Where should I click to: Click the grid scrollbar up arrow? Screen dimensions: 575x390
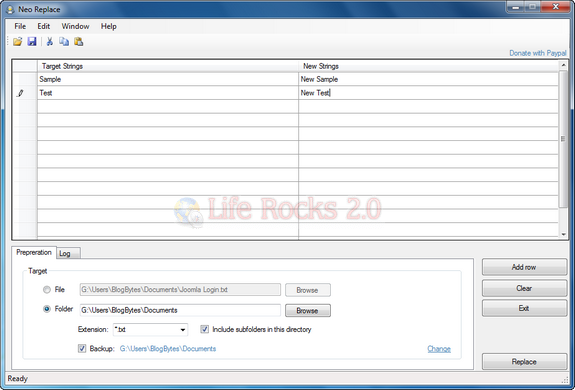(x=563, y=65)
